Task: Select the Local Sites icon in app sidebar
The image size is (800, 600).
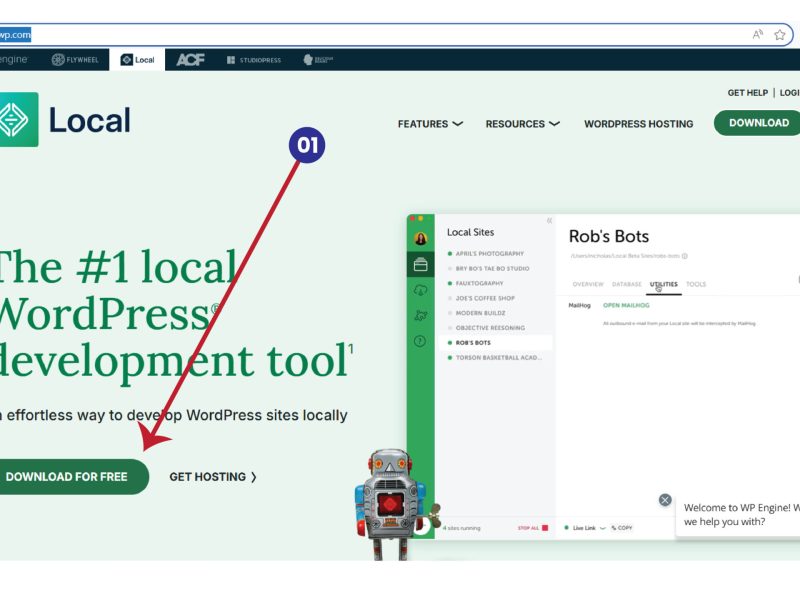Action: tap(420, 265)
